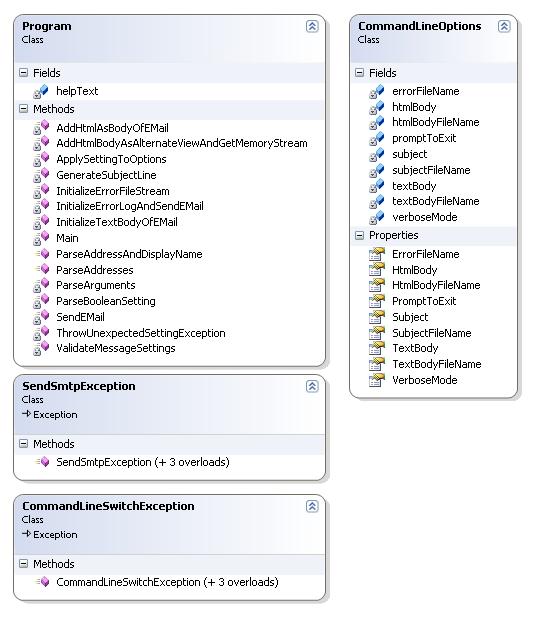This screenshot has width=540, height=620.
Task: Collapse the SendSmtpException class chevron
Action: 312,386
